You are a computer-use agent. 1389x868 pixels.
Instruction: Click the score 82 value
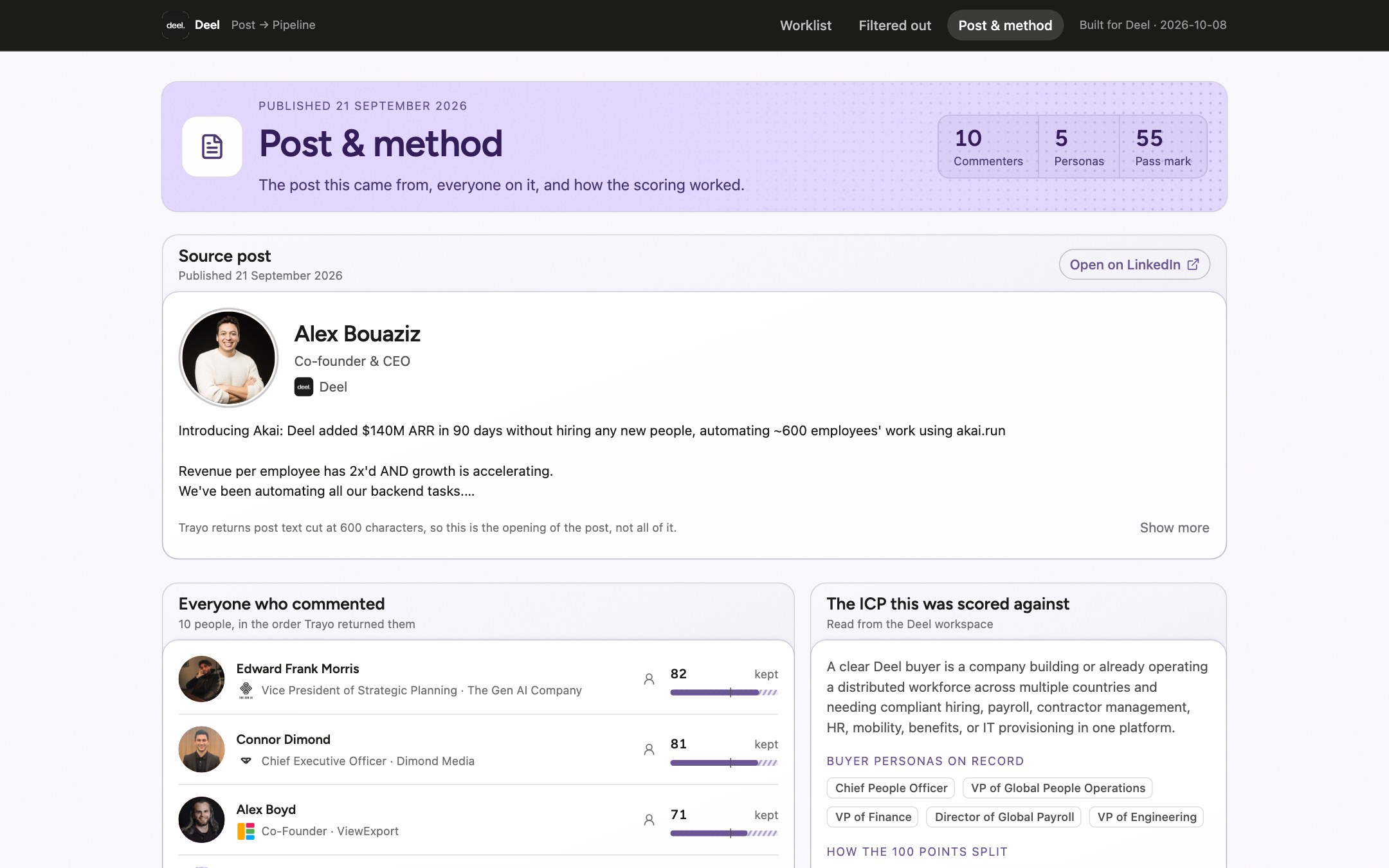[x=678, y=674]
